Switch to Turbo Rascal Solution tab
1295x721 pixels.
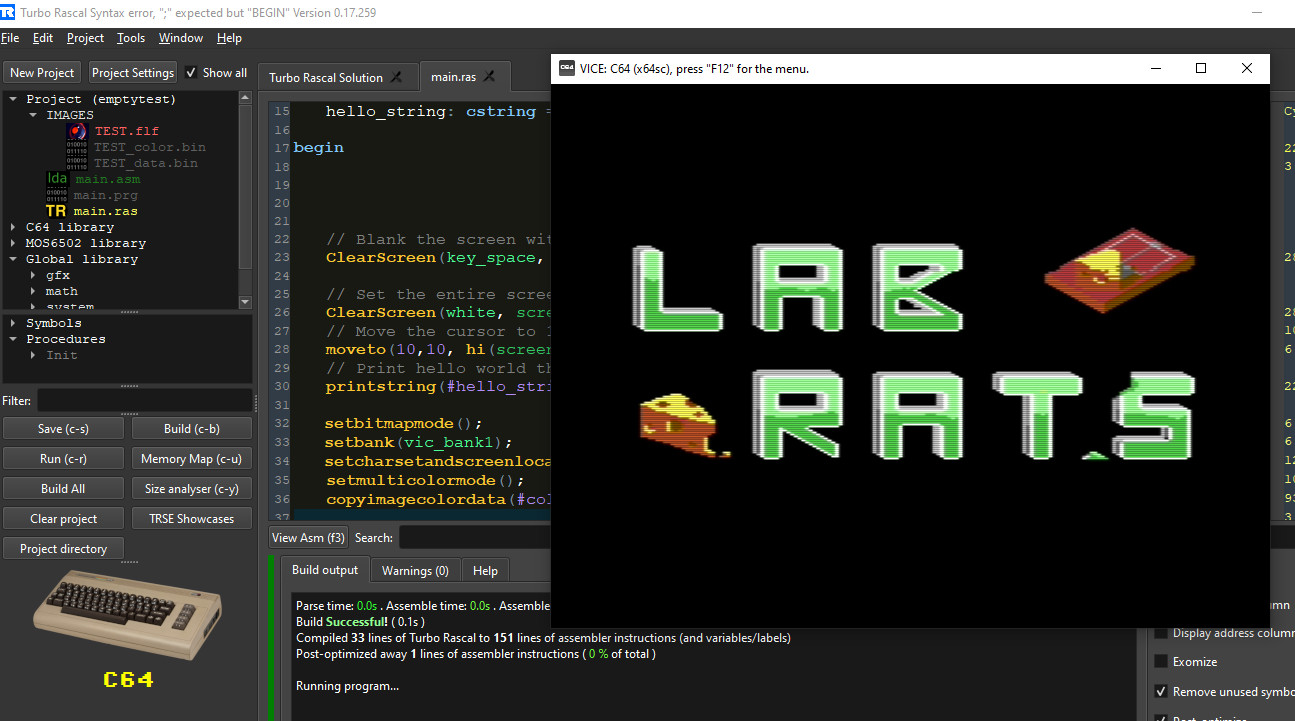pyautogui.click(x=338, y=77)
